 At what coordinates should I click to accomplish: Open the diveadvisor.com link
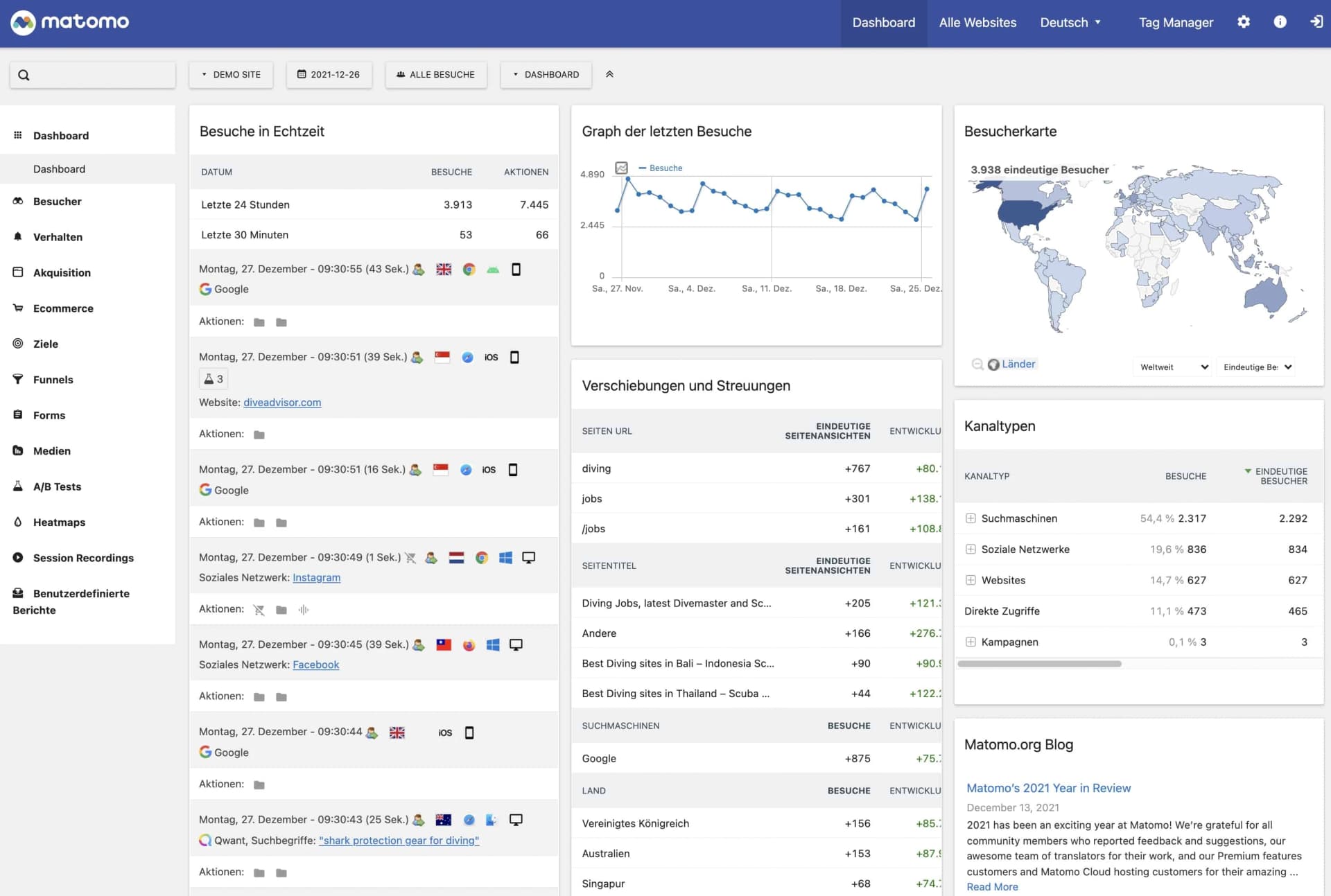(282, 403)
